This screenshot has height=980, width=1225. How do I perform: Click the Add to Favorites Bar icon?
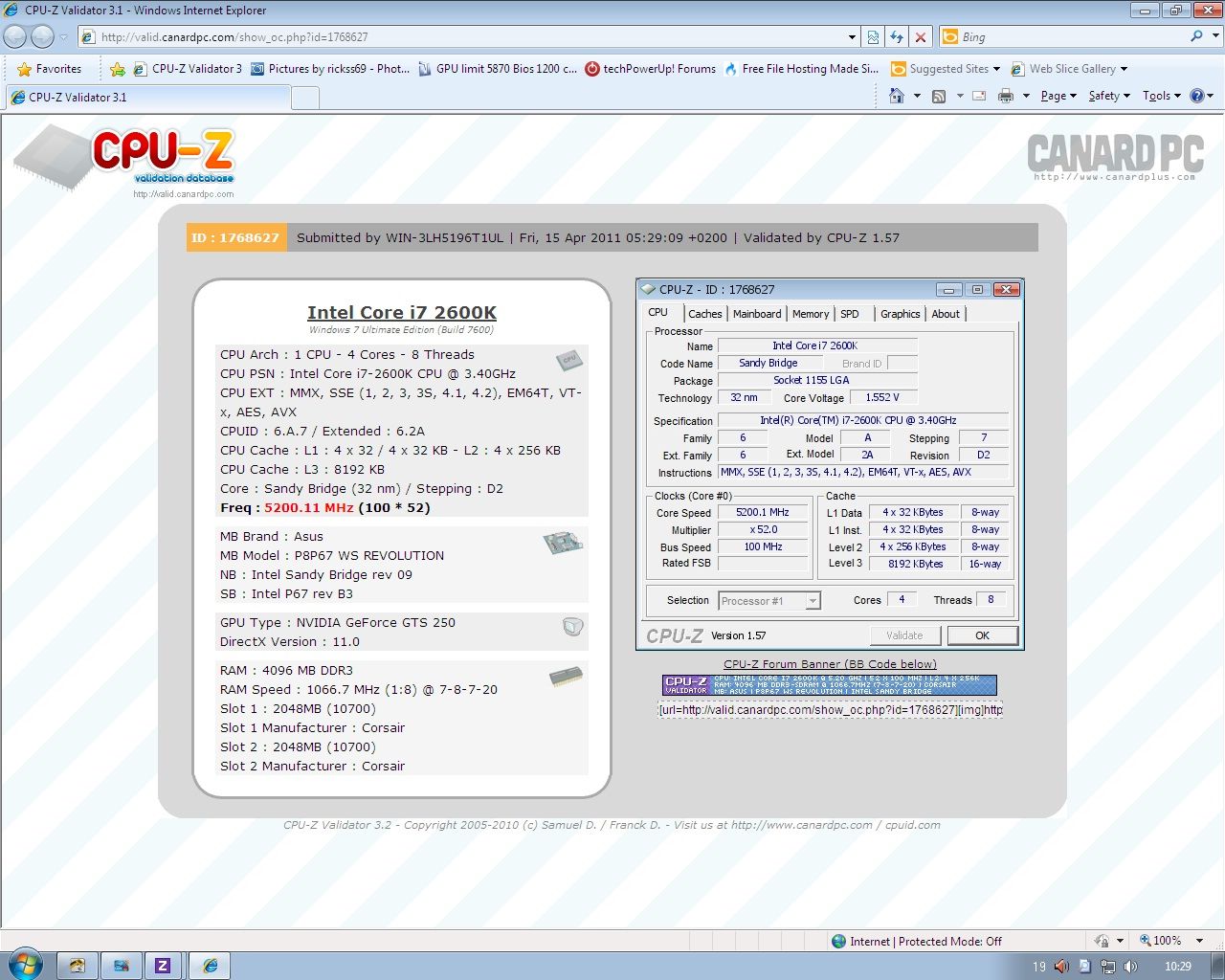[x=117, y=69]
